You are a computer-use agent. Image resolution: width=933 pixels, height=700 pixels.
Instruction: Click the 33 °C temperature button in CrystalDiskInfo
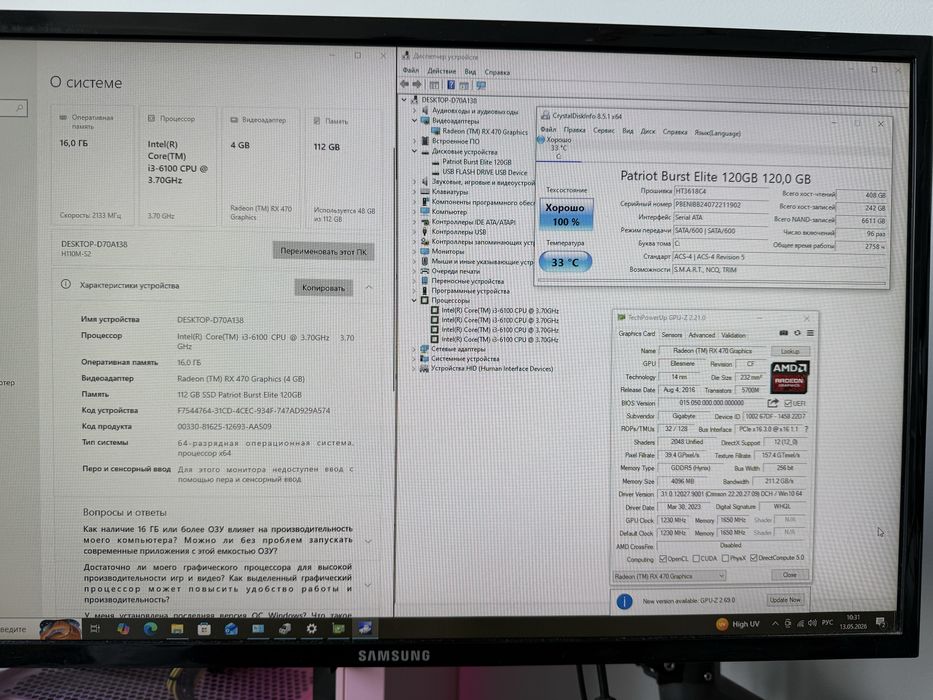point(565,262)
